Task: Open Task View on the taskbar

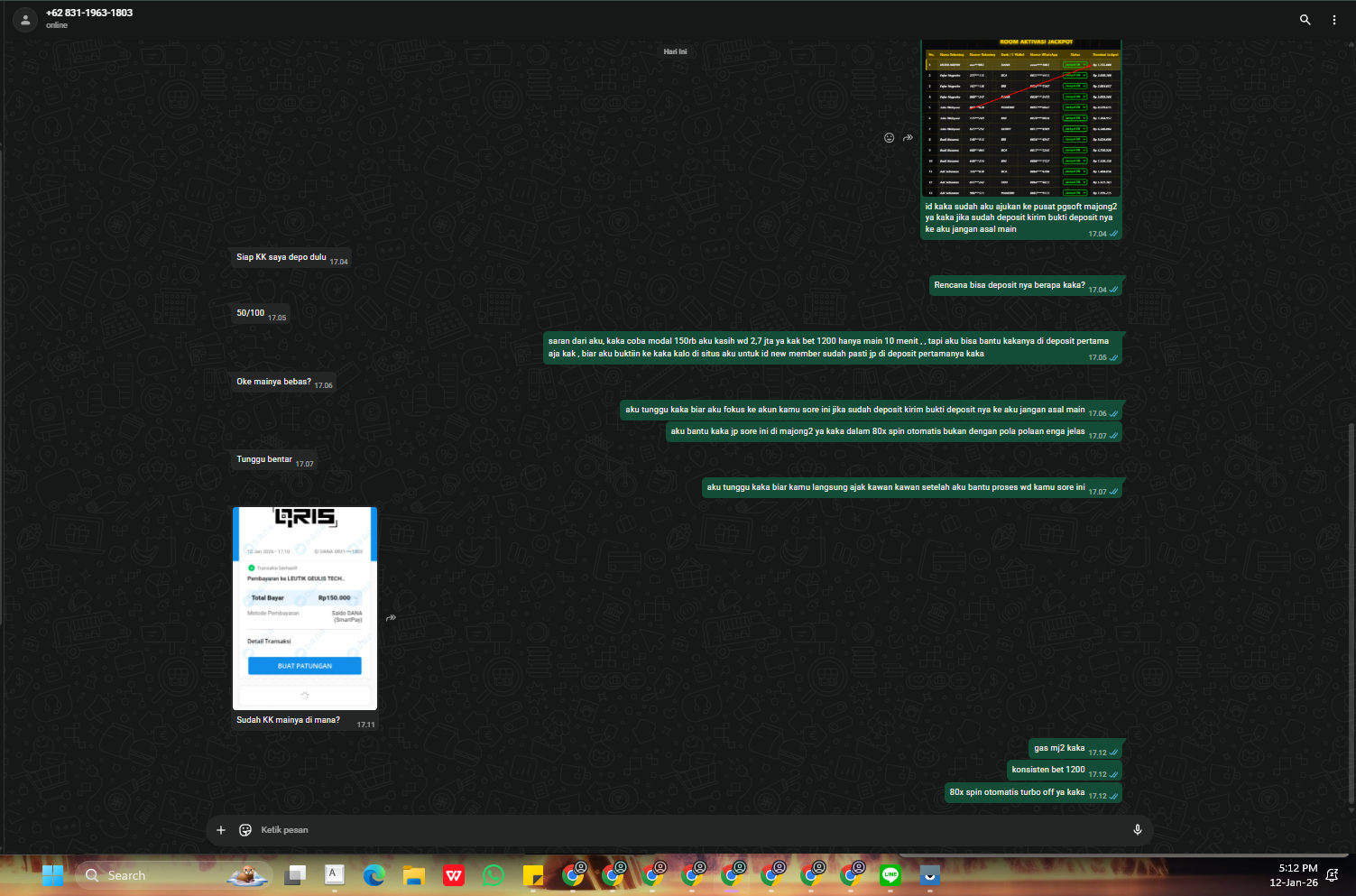Action: pyautogui.click(x=295, y=875)
